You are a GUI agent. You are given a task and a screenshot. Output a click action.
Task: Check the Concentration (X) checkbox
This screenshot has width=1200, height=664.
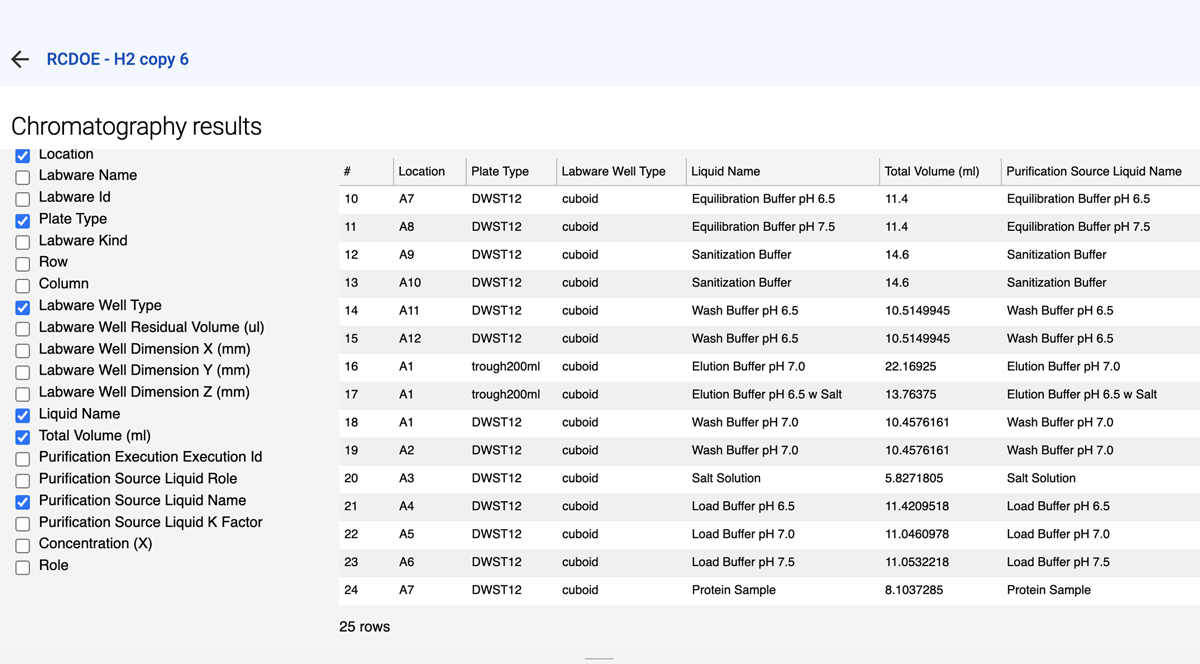(x=23, y=545)
